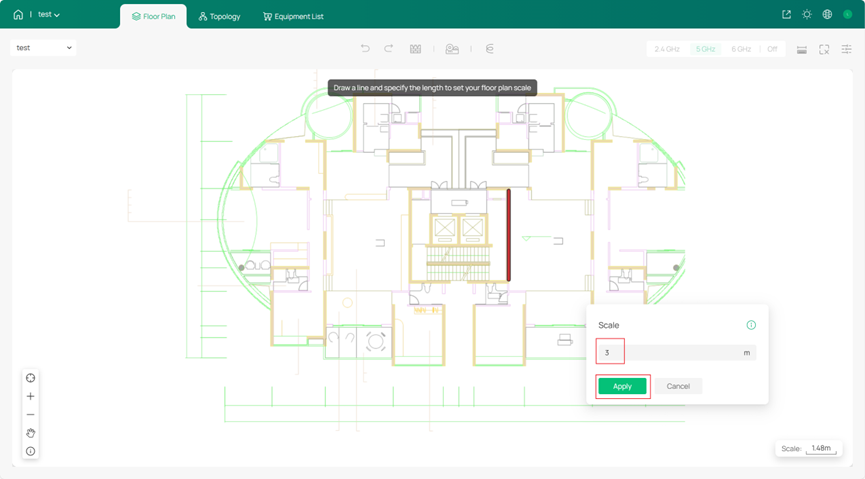Screen dimensions: 865x479
Task: Expand the test project dropdown in header
Action: click(x=49, y=15)
